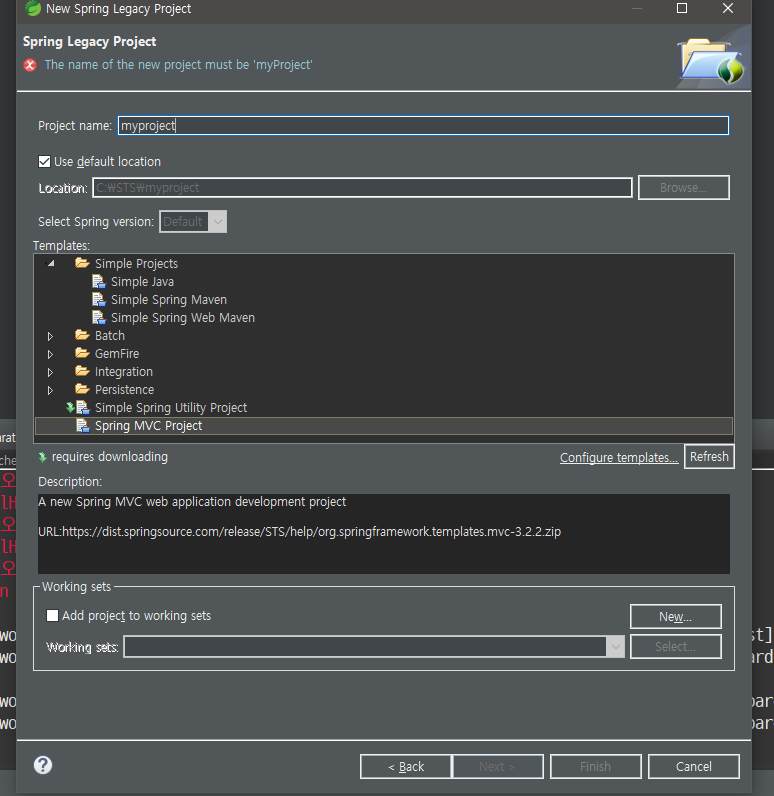
Task: Select Simple Java template
Action: click(x=142, y=282)
